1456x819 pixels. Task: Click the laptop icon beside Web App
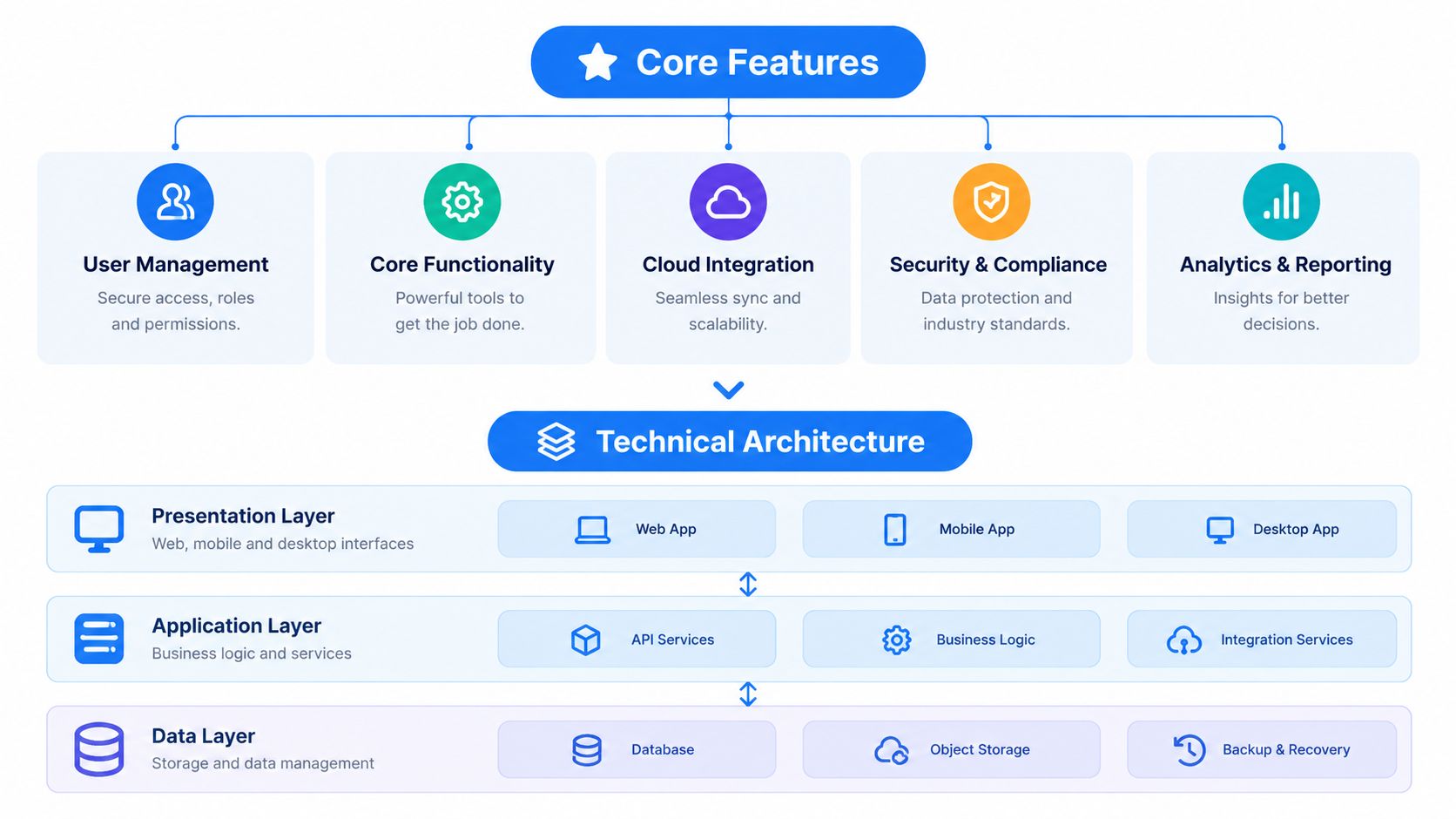[x=592, y=530]
